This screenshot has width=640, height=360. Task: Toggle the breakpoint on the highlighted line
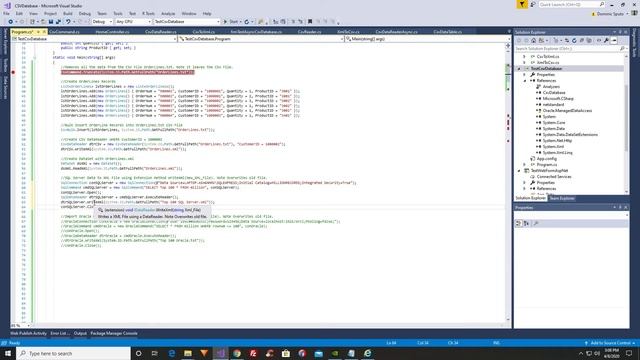13,72
